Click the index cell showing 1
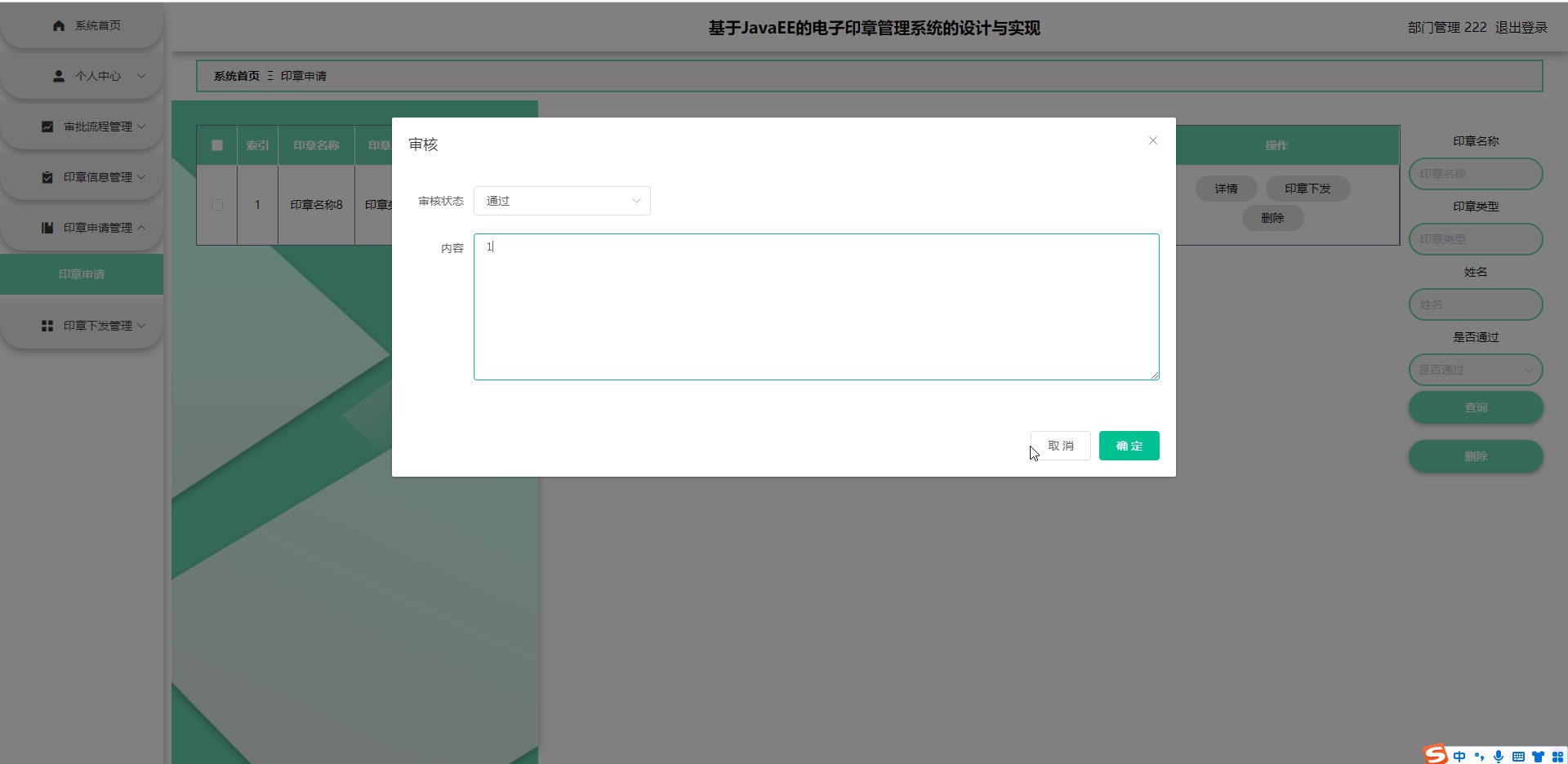The image size is (1568, 764). [x=257, y=205]
